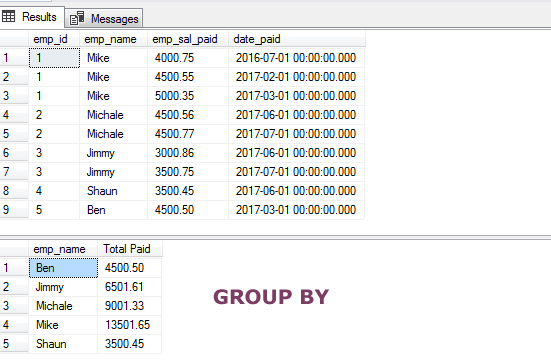This screenshot has width=551, height=361.
Task: Click the salary cell 4500.55
Action: (x=188, y=77)
